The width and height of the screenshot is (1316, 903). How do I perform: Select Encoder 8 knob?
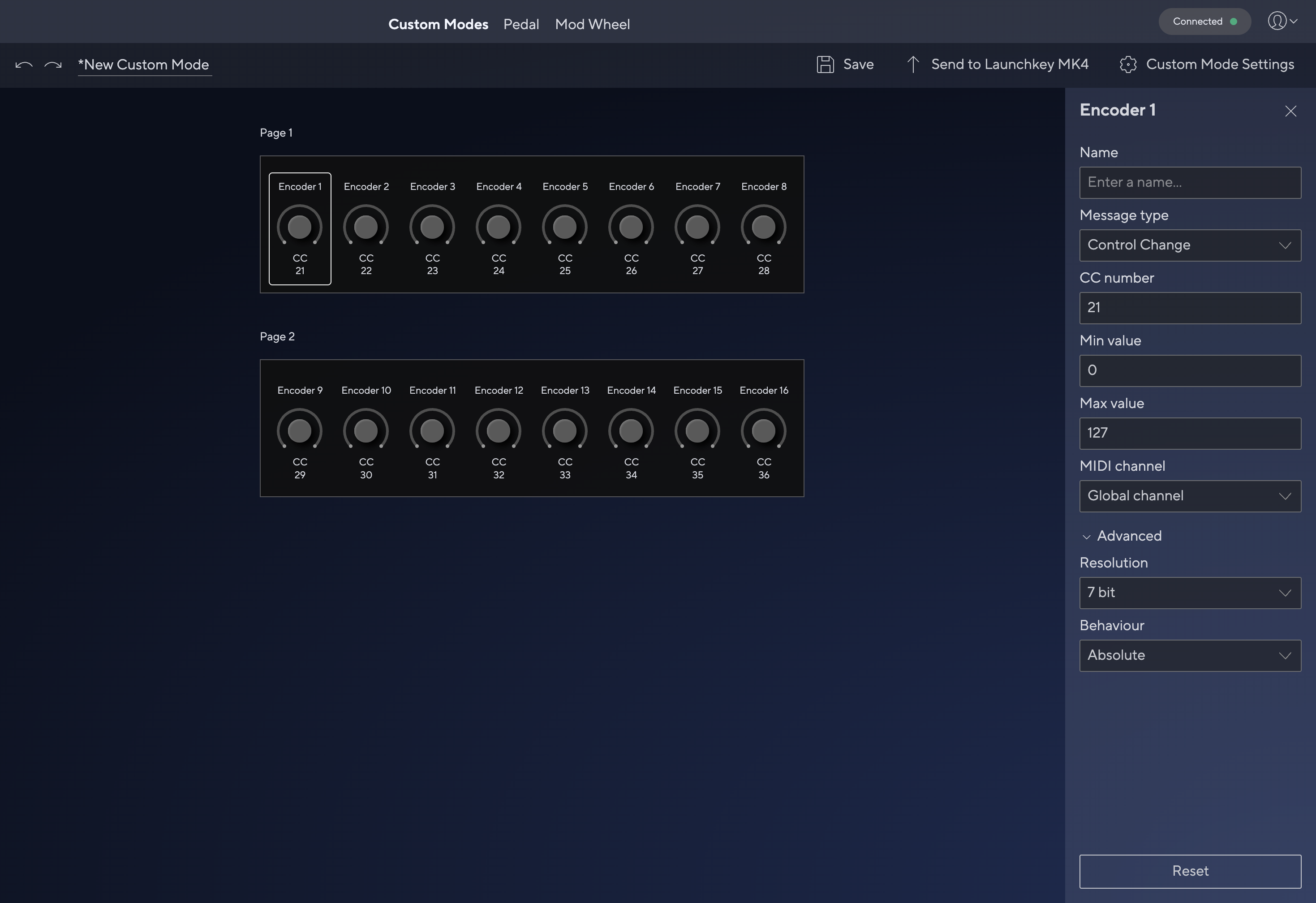(x=763, y=227)
